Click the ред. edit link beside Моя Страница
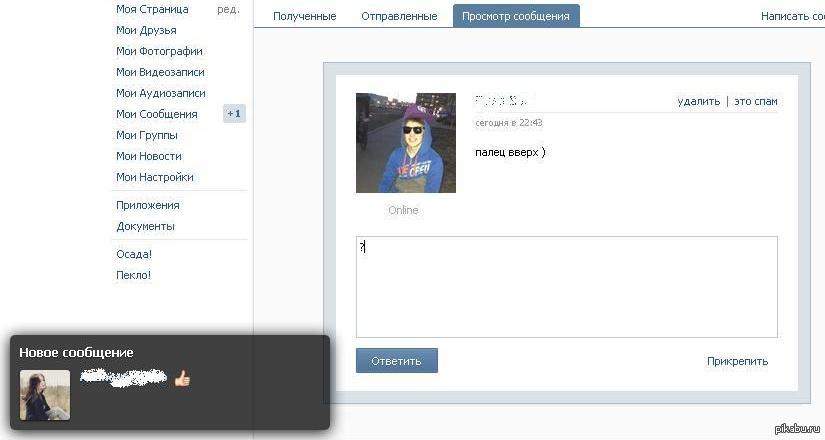Image resolution: width=825 pixels, height=440 pixels. tap(228, 9)
